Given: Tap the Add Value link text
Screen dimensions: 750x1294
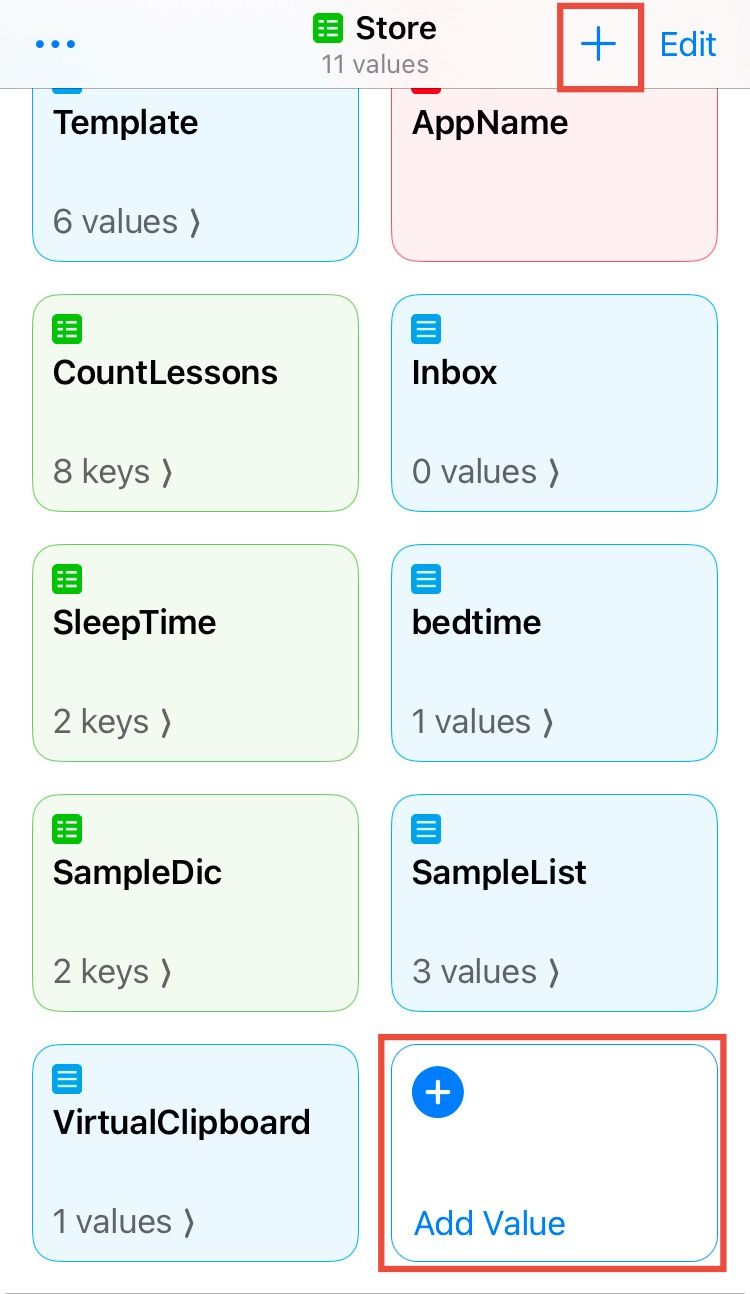Looking at the screenshot, I should [x=490, y=1223].
